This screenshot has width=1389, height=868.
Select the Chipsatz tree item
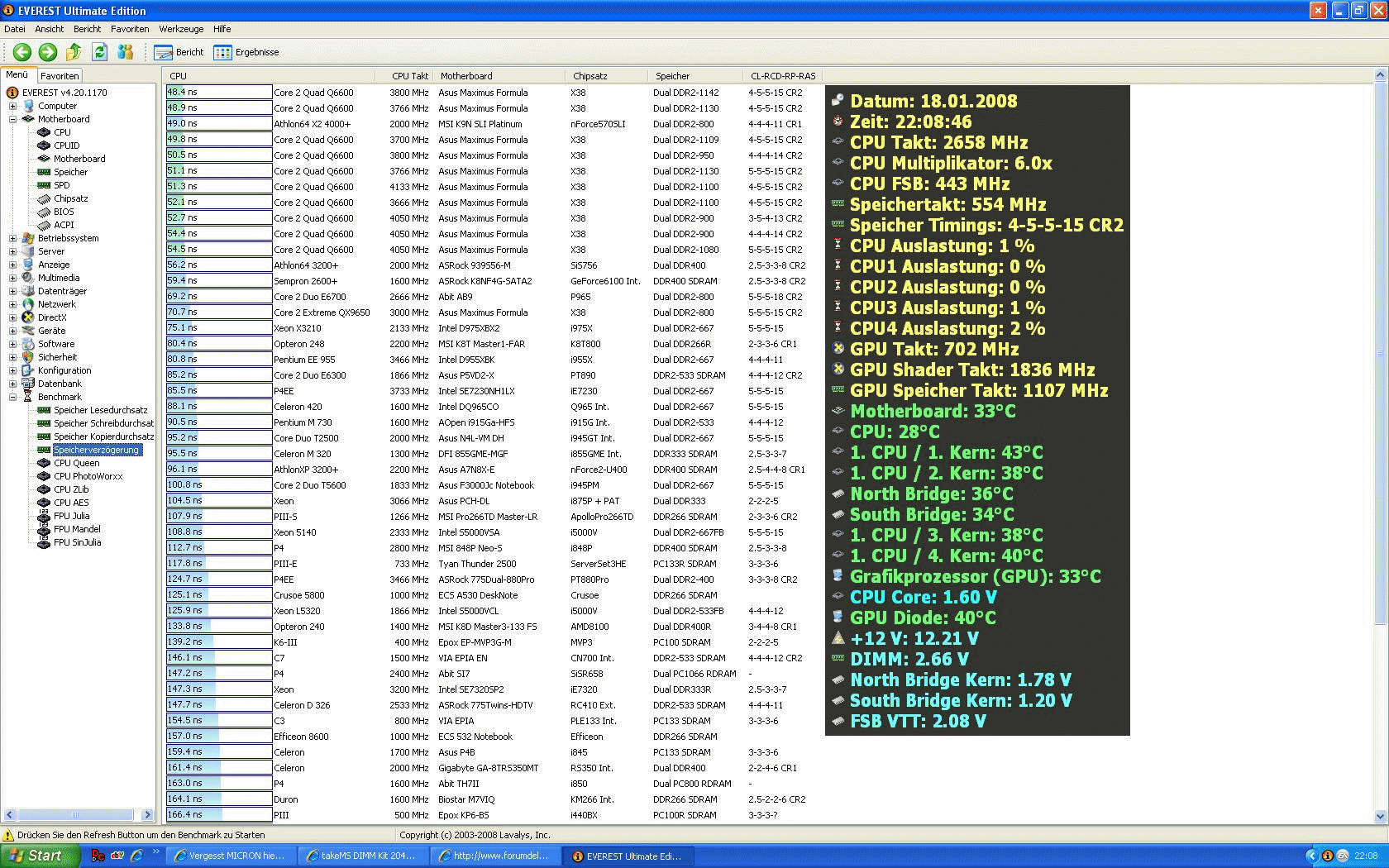[71, 198]
